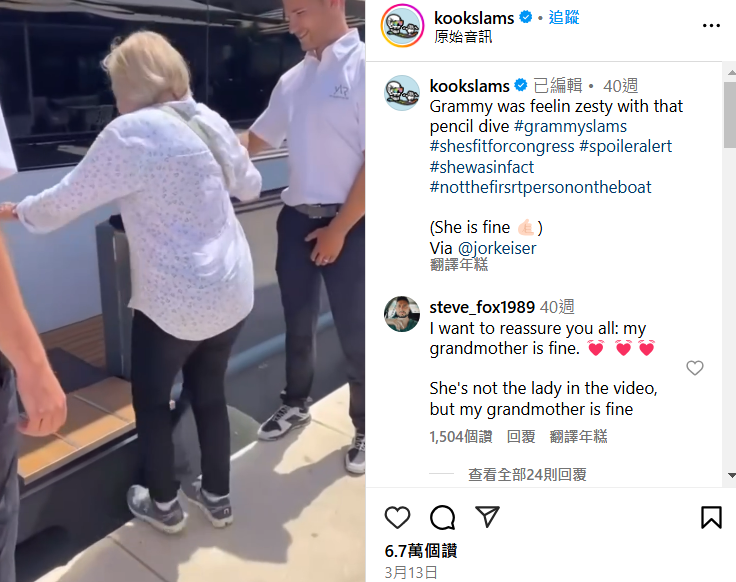The height and width of the screenshot is (582, 736).
Task: Open kookslams profile picture in header
Action: pos(402,26)
